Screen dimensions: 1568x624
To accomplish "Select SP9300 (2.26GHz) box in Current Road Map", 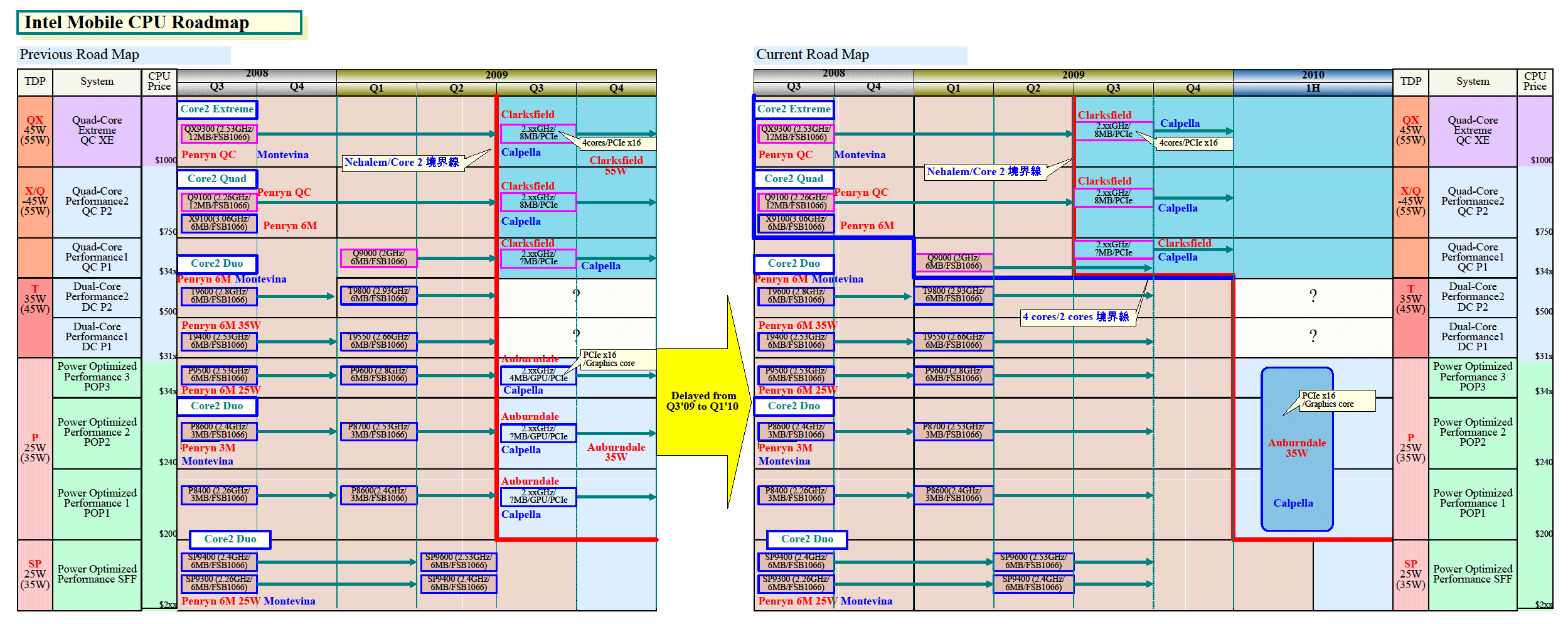I will pyautogui.click(x=796, y=583).
